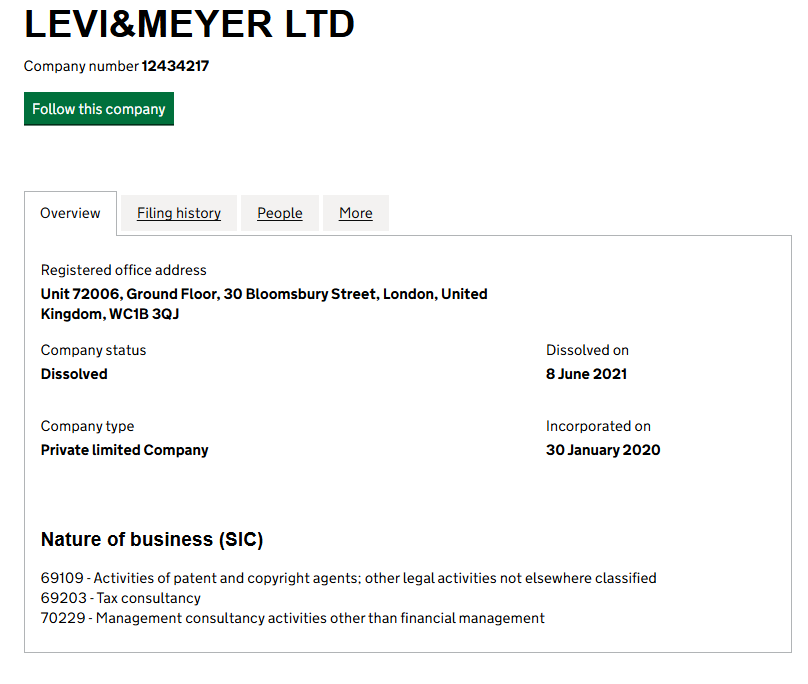Click the 8 June 2021 date
Image resolution: width=808 pixels, height=684 pixels.
click(x=586, y=374)
